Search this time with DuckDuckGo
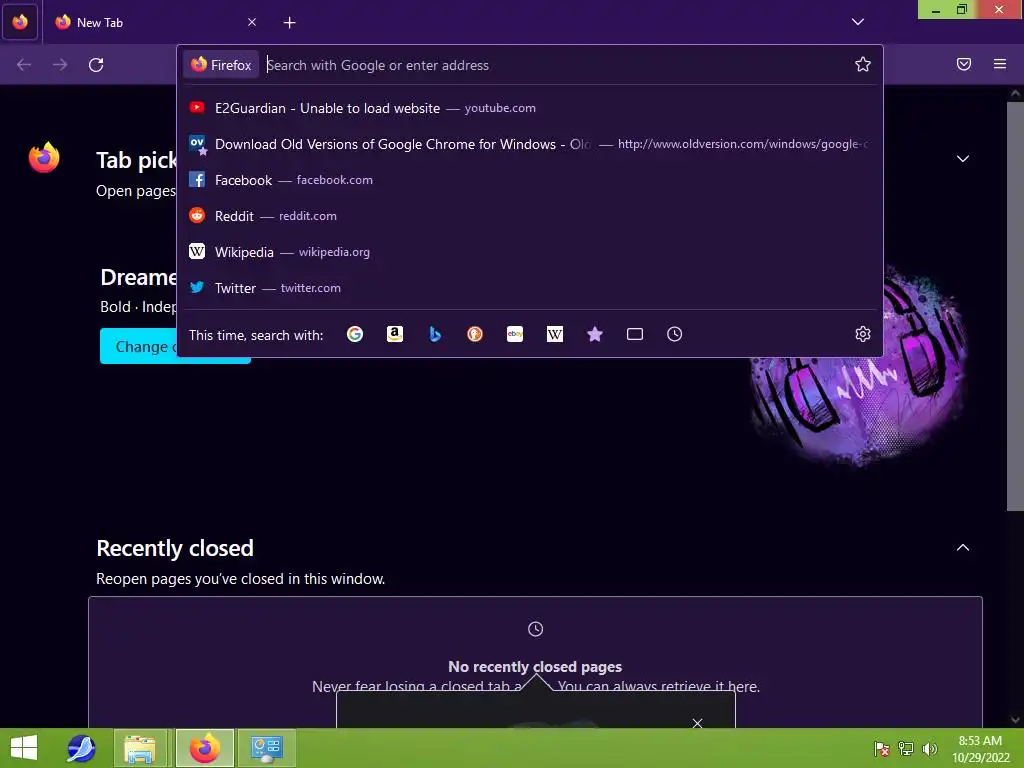 pyautogui.click(x=475, y=334)
